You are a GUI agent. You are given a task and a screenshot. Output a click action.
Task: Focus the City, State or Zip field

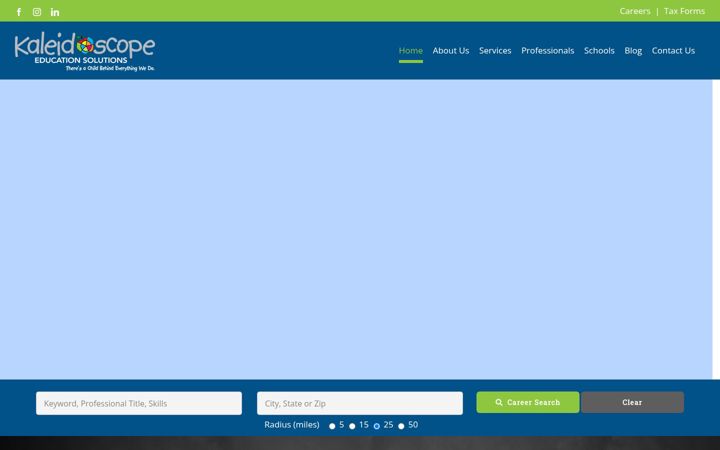click(x=360, y=403)
